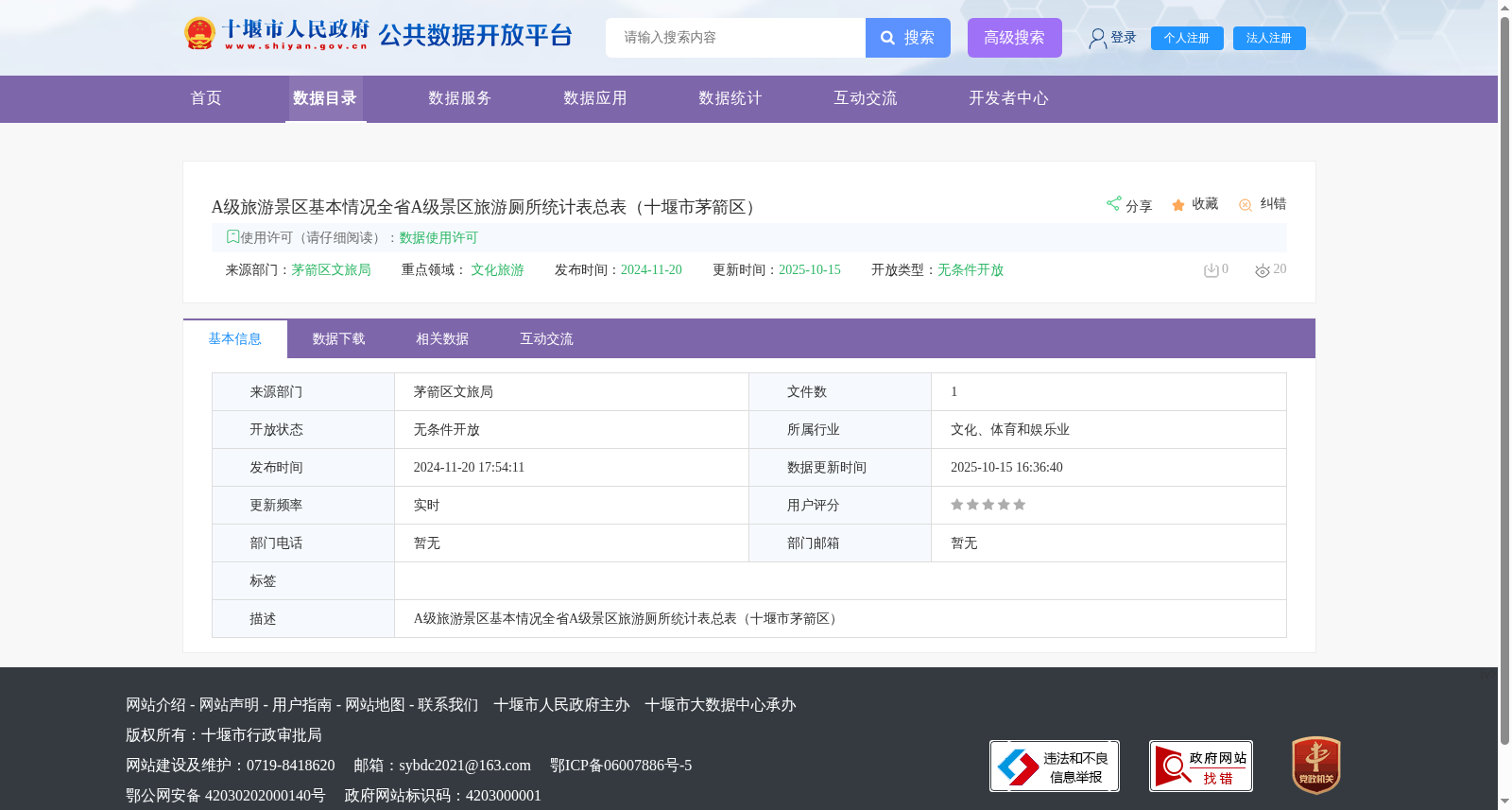Switch to the 数据下载 tab
Viewport: 1512px width, 810px height.
pyautogui.click(x=338, y=338)
